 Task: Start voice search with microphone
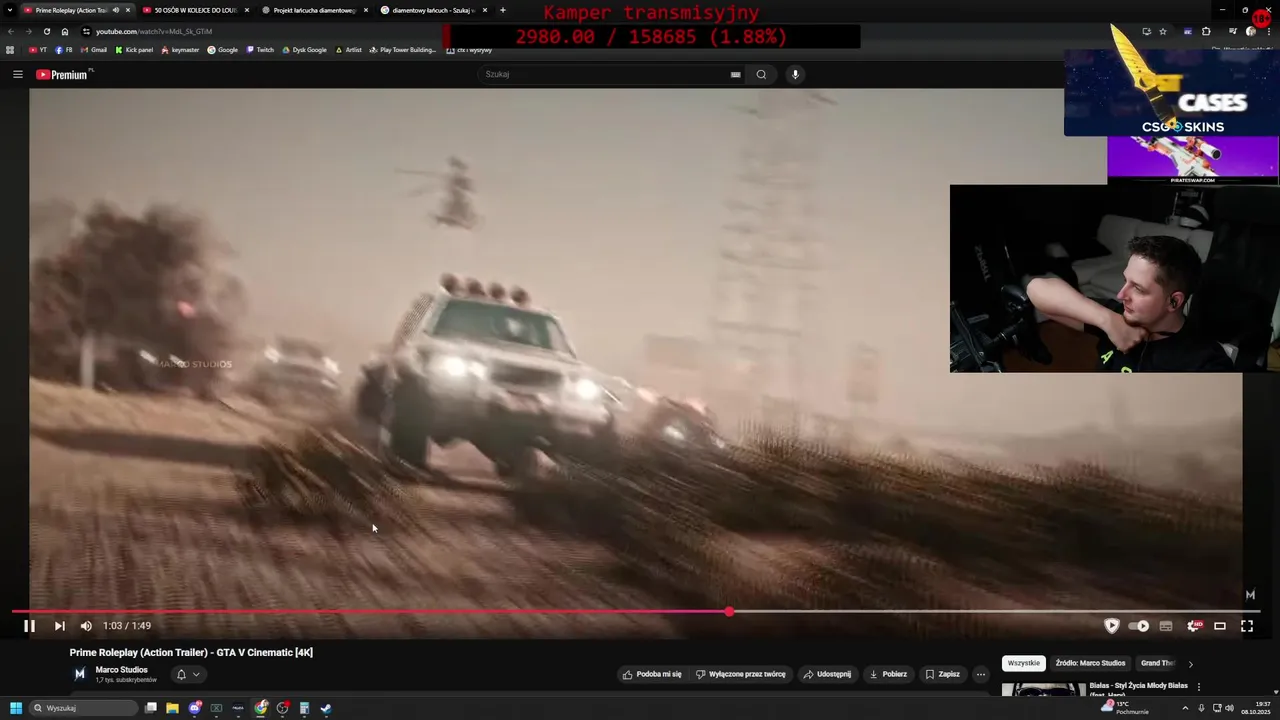click(795, 74)
